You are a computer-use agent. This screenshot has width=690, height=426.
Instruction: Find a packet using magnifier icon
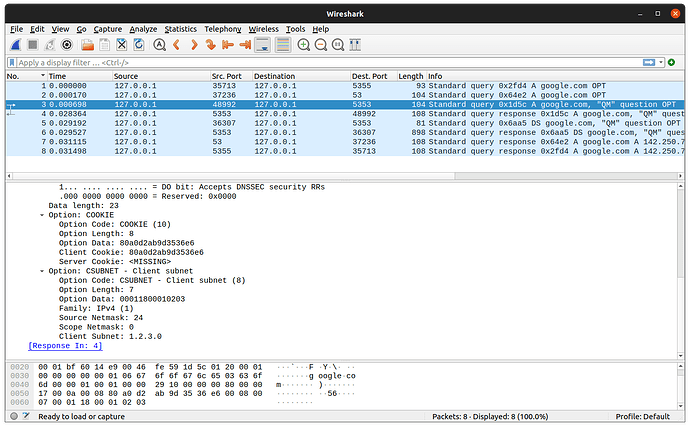[x=160, y=45]
